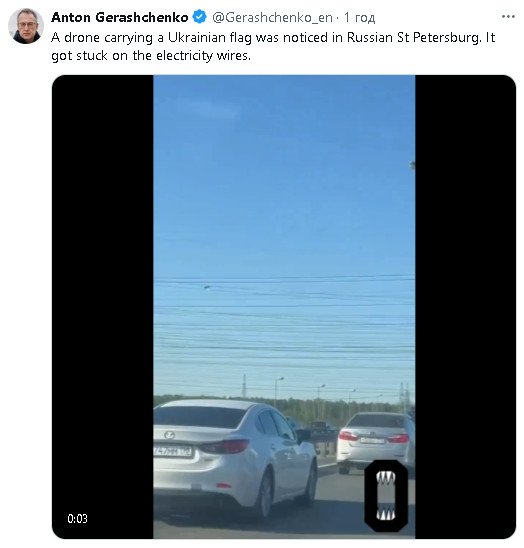Click the object at video's right edge sky
Image resolution: width=524 pixels, height=548 pixels.
[x=412, y=165]
